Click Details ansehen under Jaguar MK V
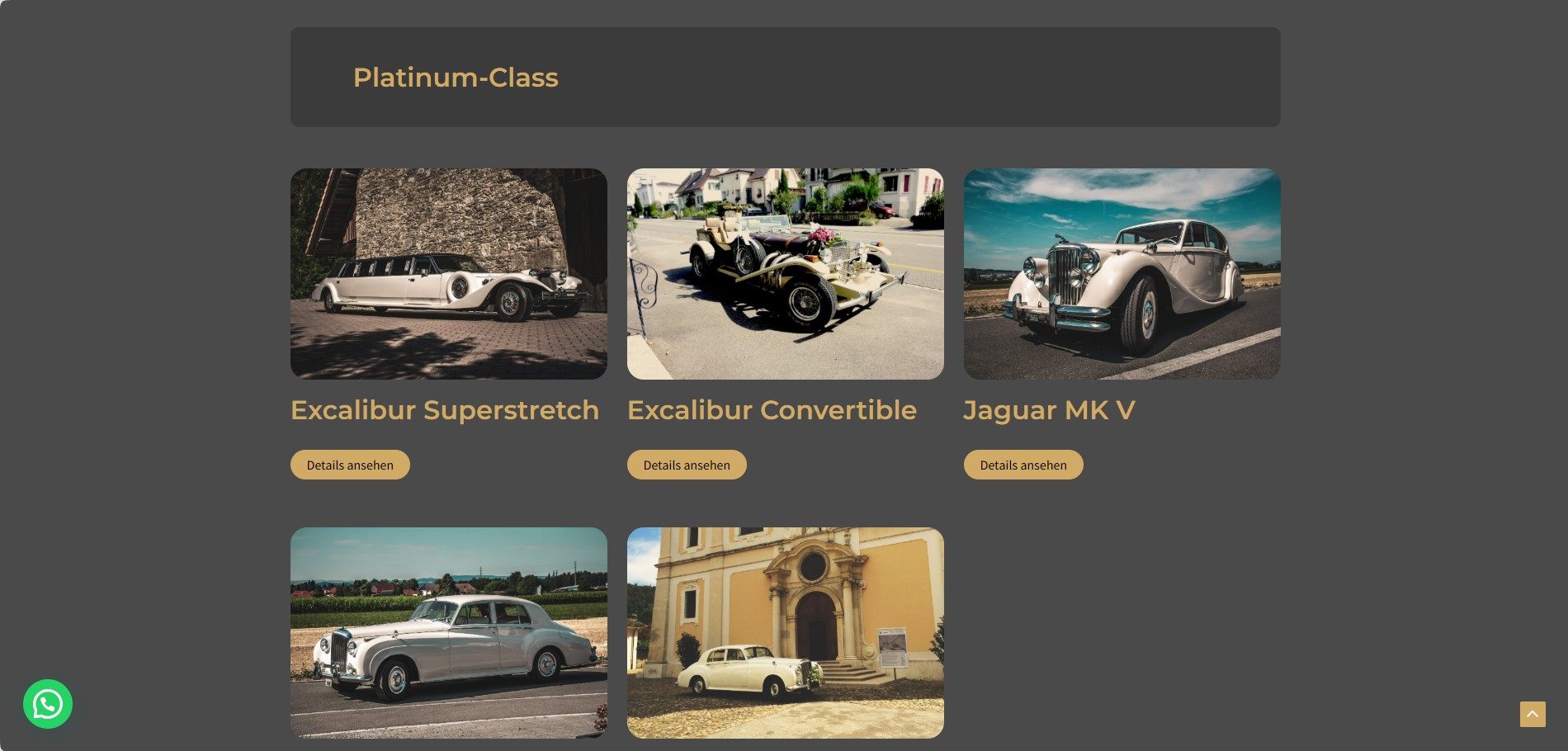 [1023, 465]
